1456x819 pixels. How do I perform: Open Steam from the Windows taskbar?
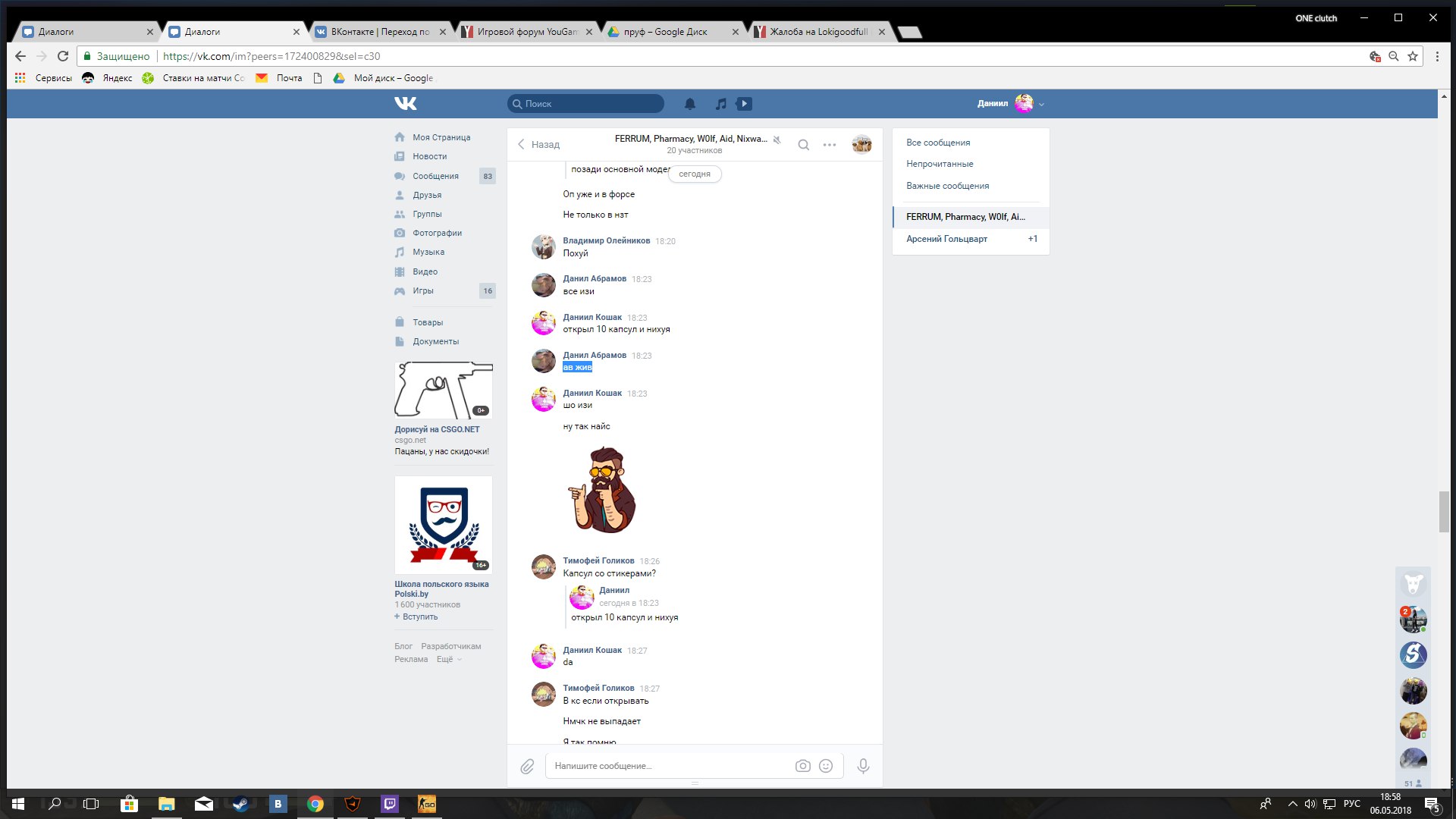240,804
